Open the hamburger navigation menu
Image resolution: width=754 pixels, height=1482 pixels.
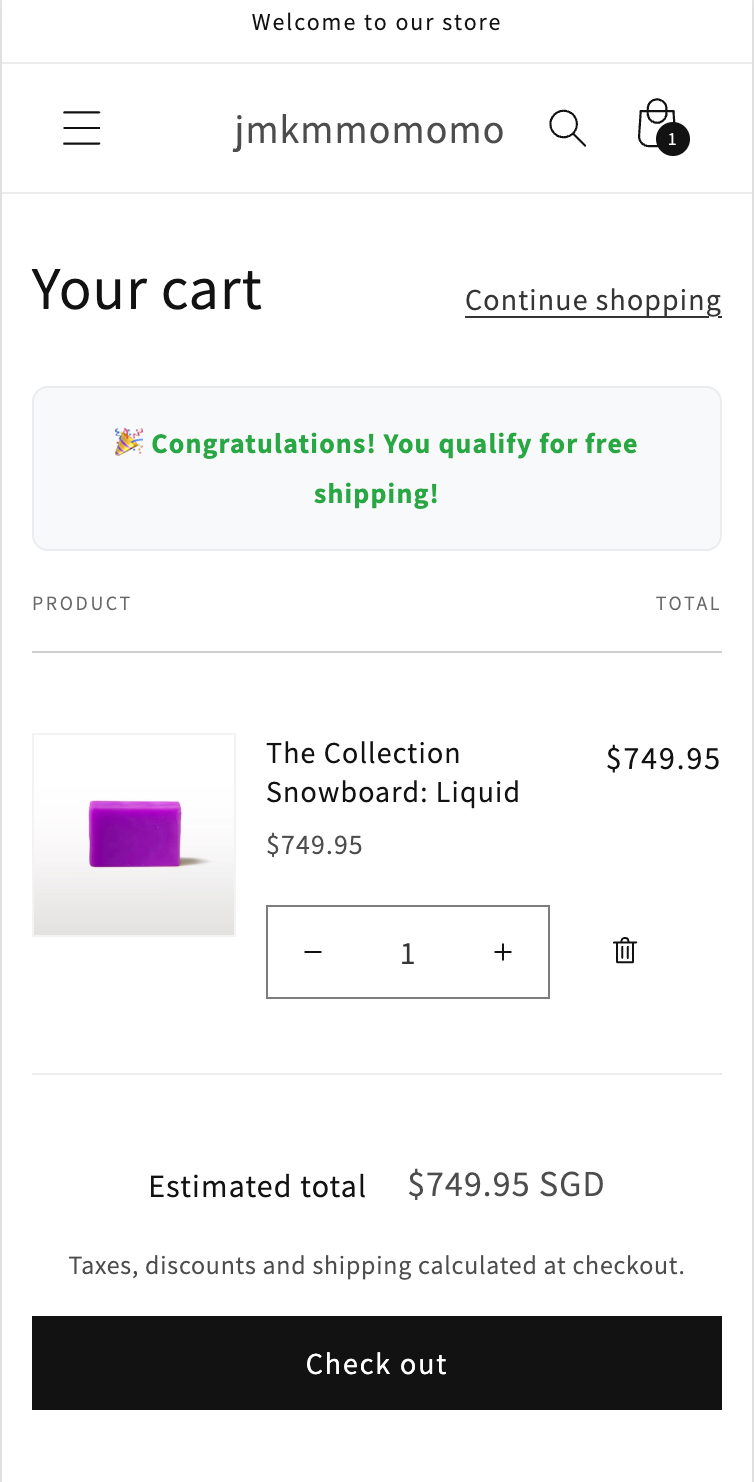(x=81, y=129)
